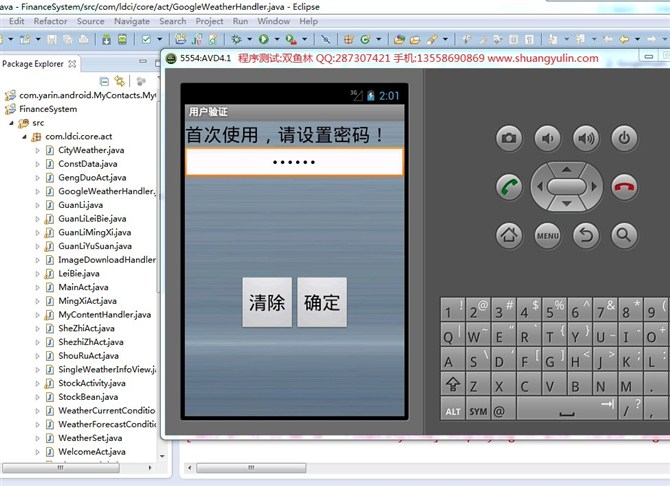Click the emulator back button
This screenshot has height=486, width=670.
[586, 235]
